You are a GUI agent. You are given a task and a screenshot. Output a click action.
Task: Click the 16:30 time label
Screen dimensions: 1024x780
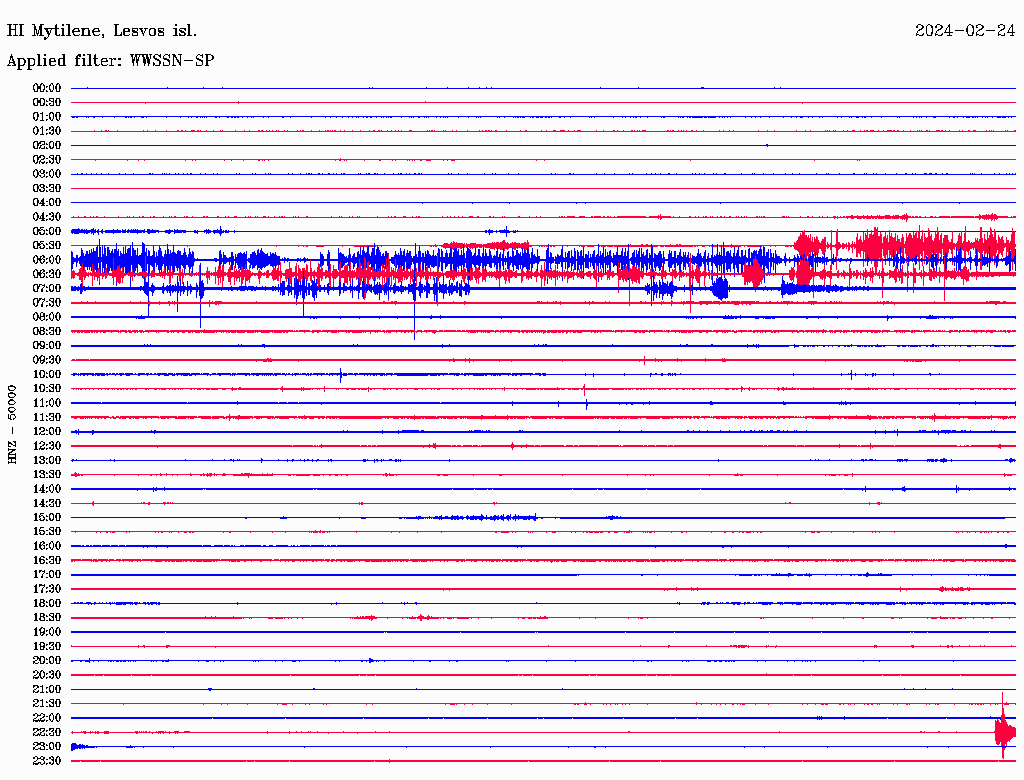click(x=47, y=560)
